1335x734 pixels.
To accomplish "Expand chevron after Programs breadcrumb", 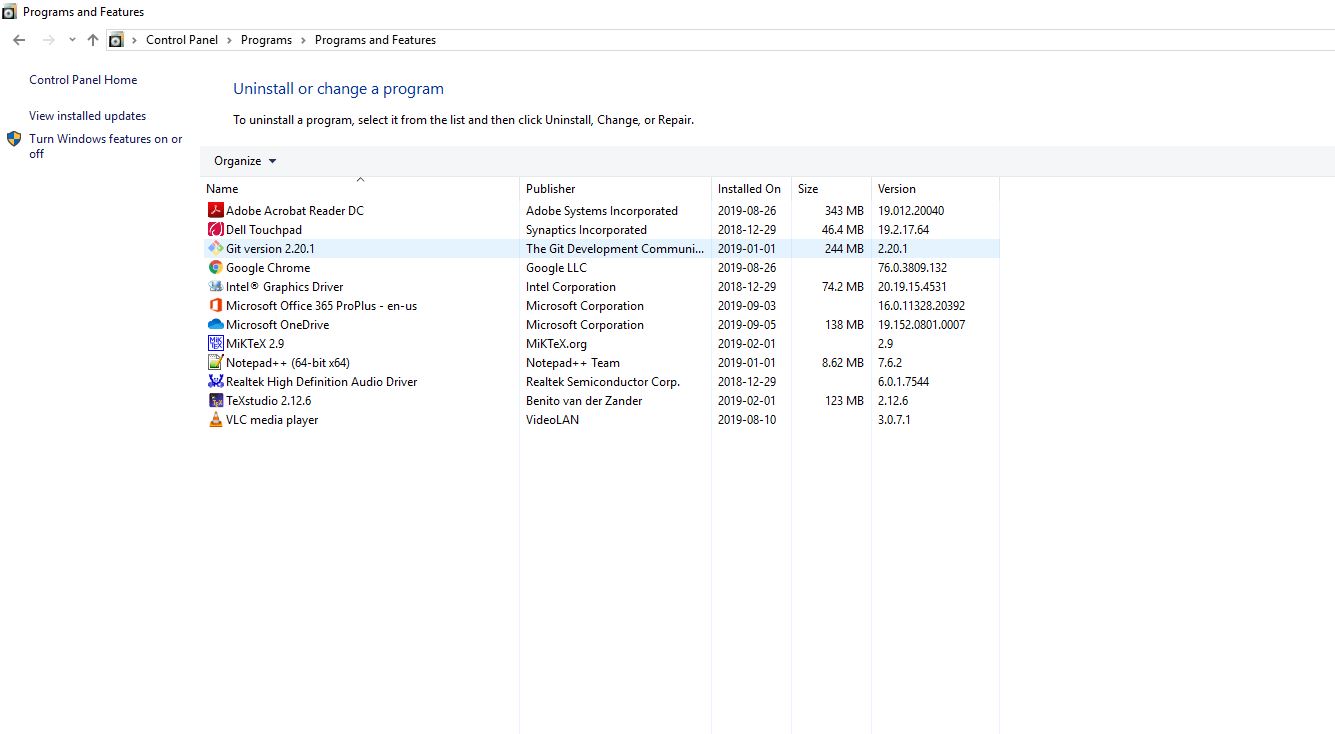I will tap(303, 40).
